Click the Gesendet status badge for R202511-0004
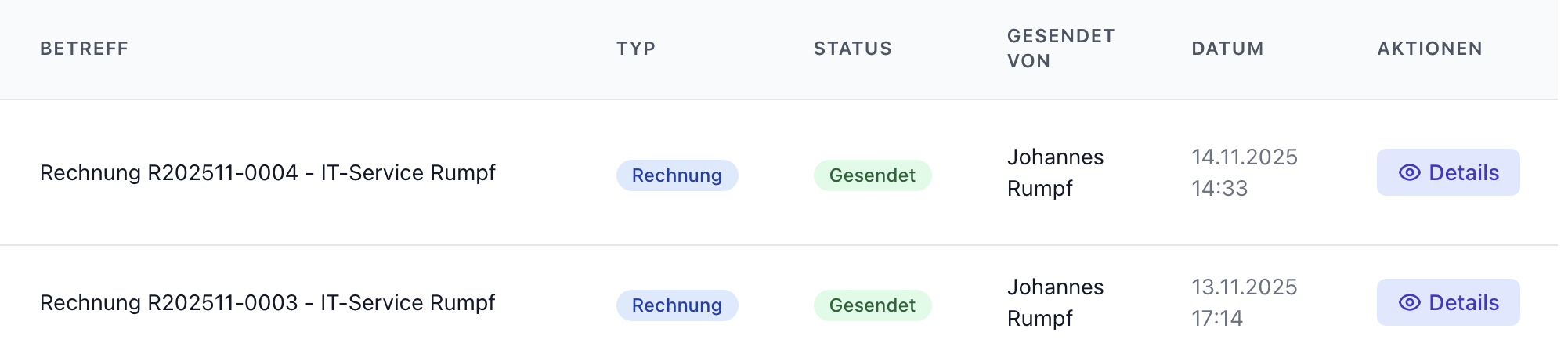The width and height of the screenshot is (1568, 343). [x=872, y=175]
